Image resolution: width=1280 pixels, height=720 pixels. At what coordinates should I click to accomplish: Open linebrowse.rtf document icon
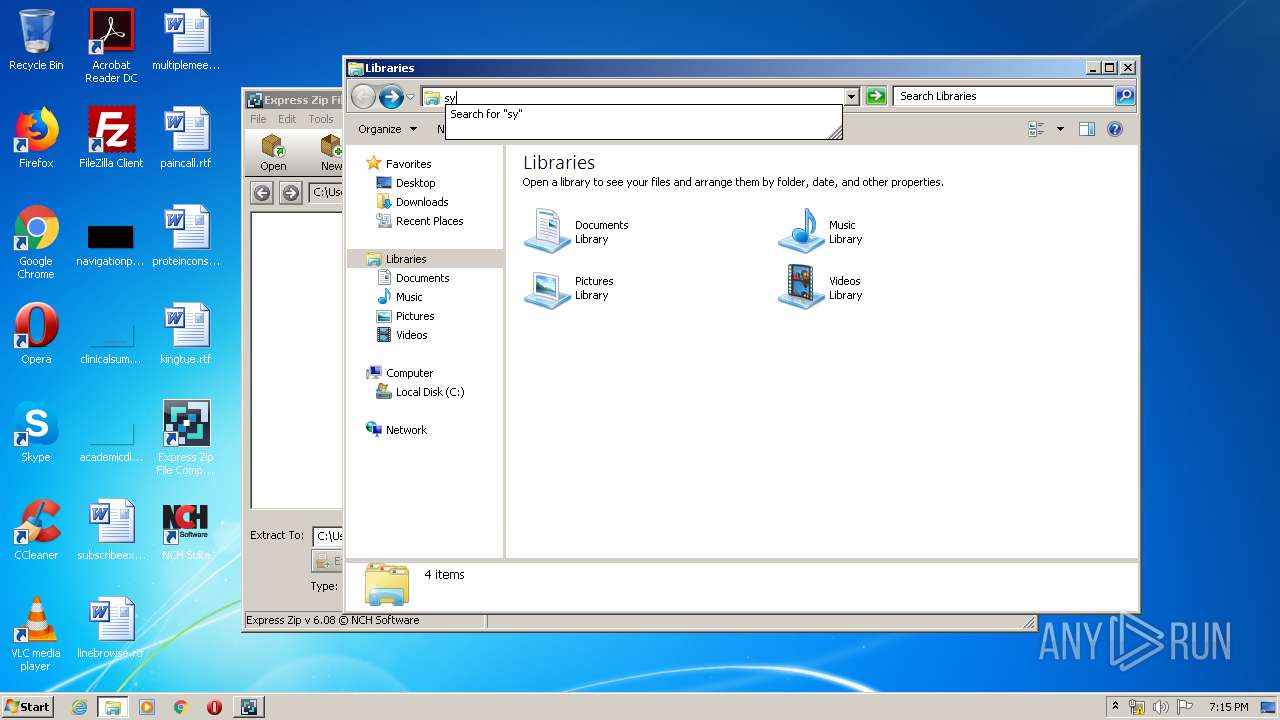[x=111, y=628]
